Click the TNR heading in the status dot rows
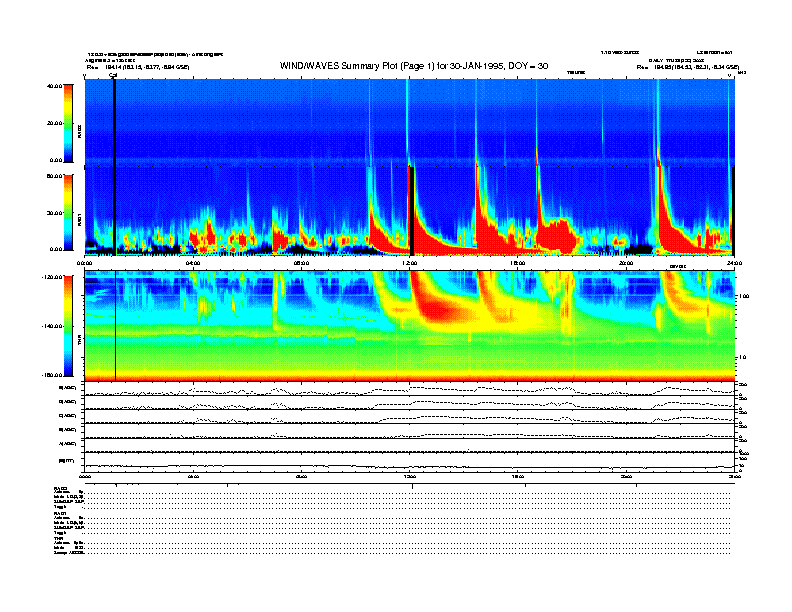Viewport: 792px width, 612px height. click(x=59, y=538)
